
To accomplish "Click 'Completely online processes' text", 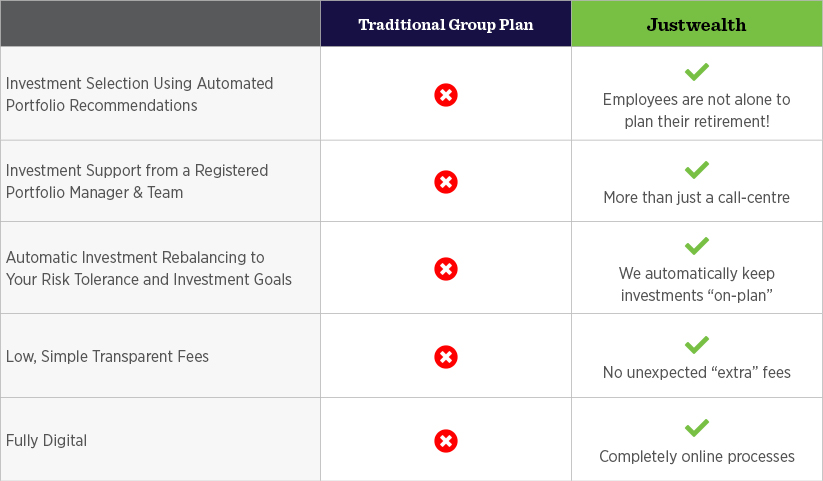I will pyautogui.click(x=697, y=457).
